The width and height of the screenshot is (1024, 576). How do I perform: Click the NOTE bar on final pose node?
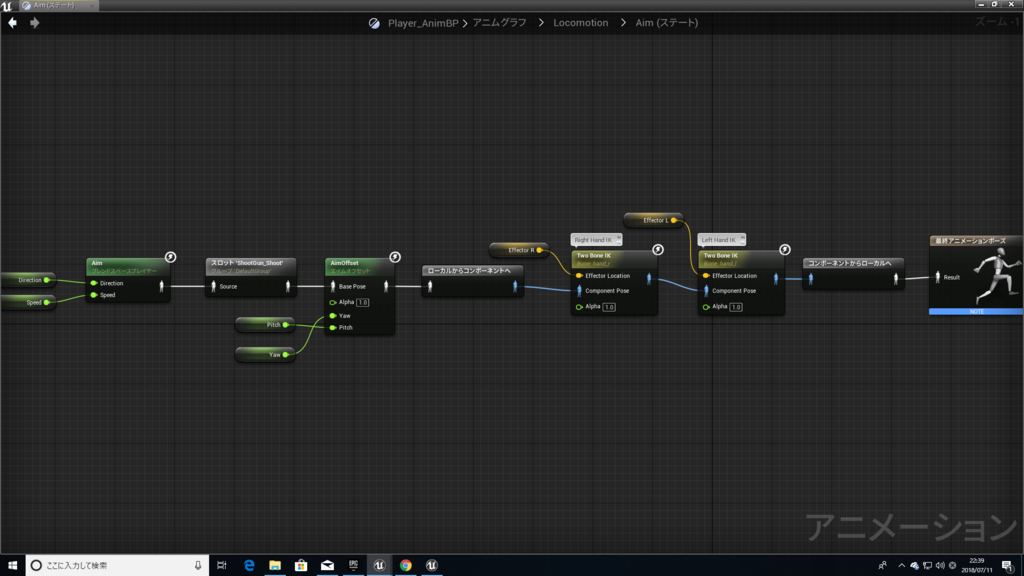point(976,312)
